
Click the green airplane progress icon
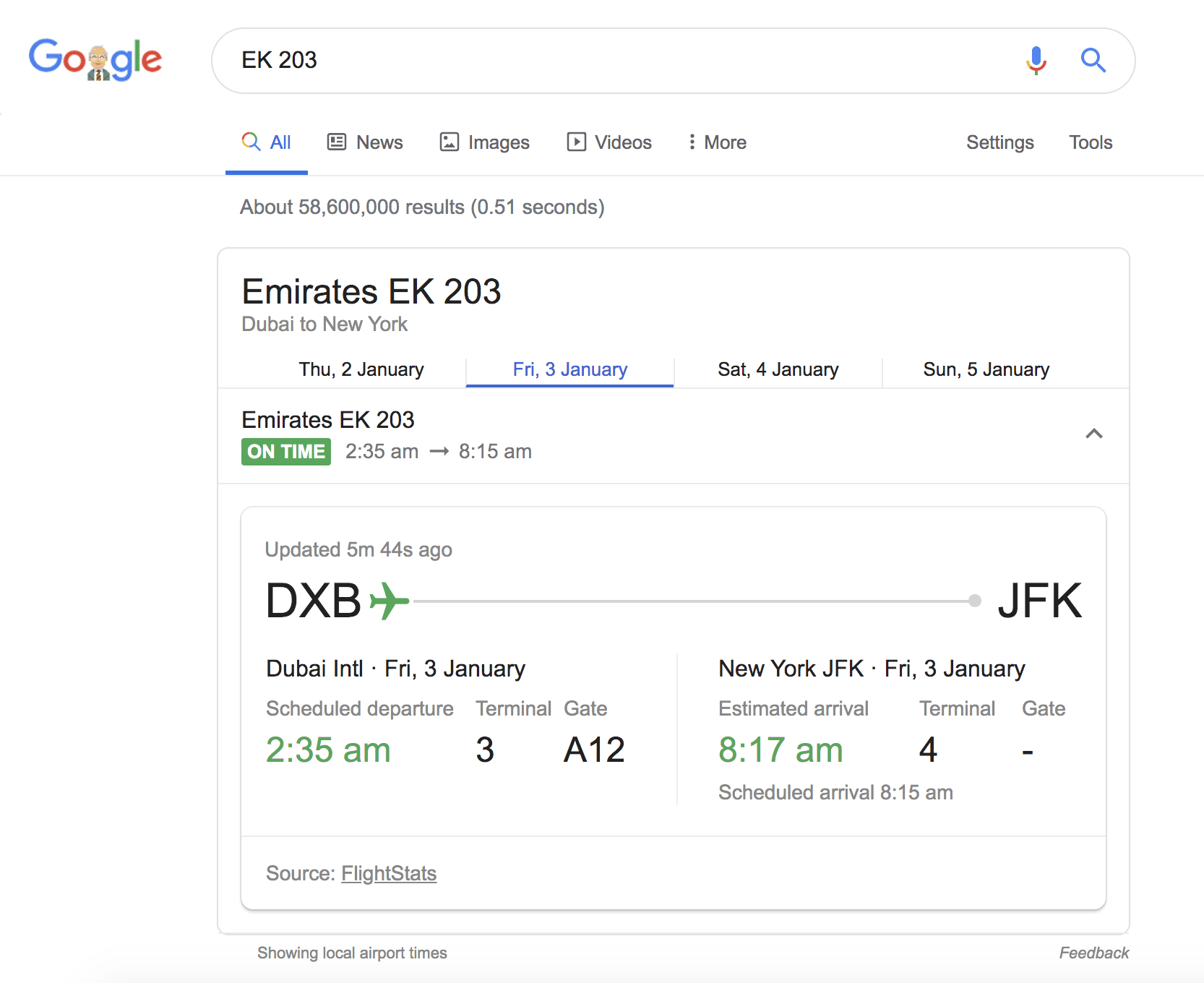point(389,601)
